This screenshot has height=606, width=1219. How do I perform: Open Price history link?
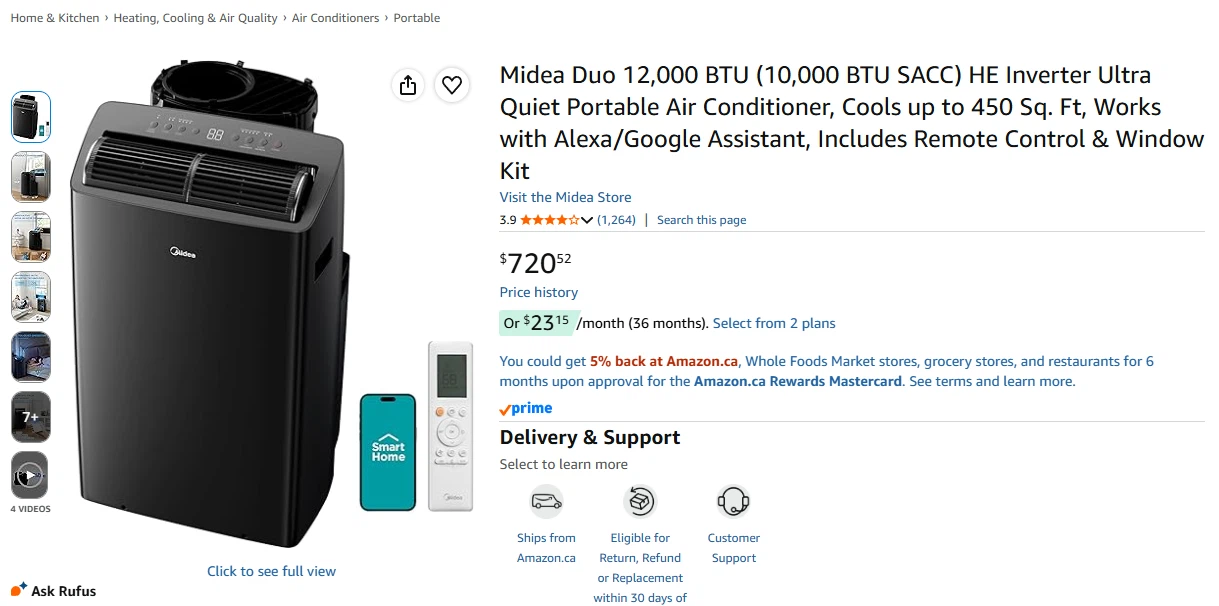click(x=539, y=292)
